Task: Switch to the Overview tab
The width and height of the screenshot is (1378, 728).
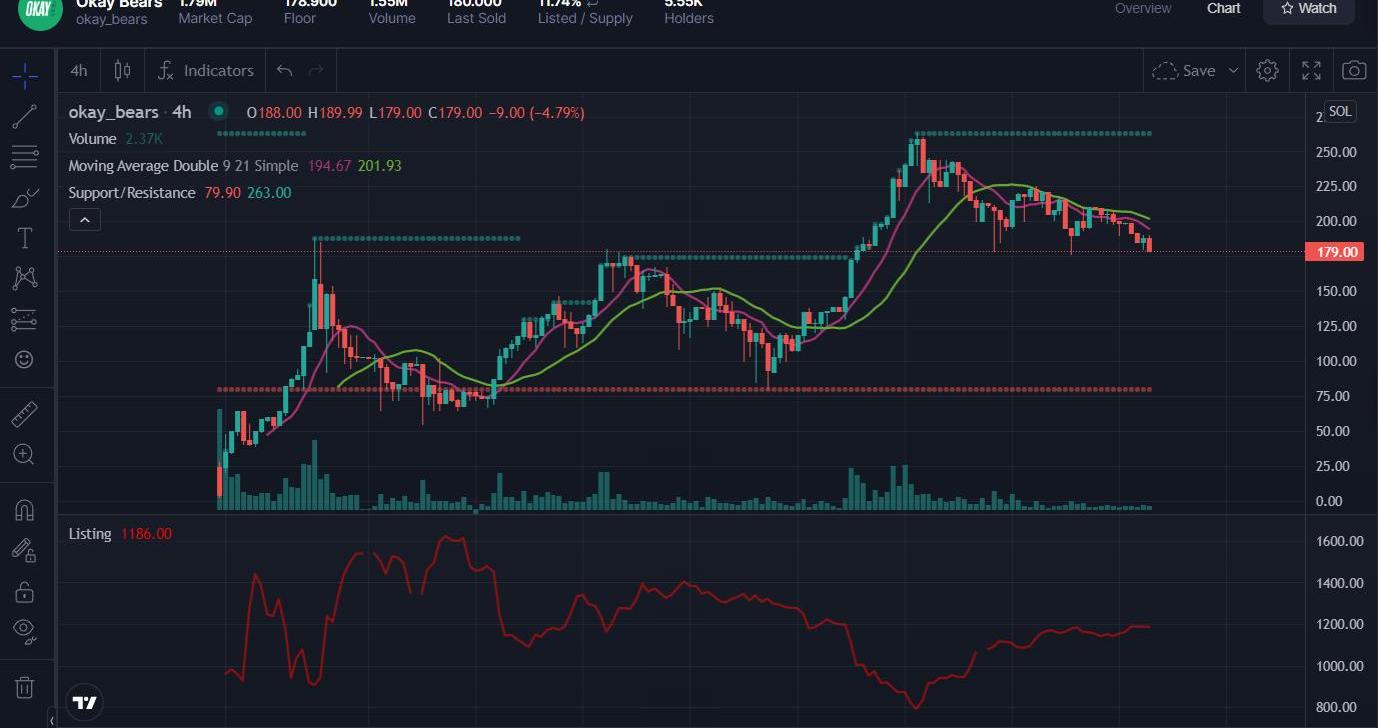Action: tap(1143, 8)
